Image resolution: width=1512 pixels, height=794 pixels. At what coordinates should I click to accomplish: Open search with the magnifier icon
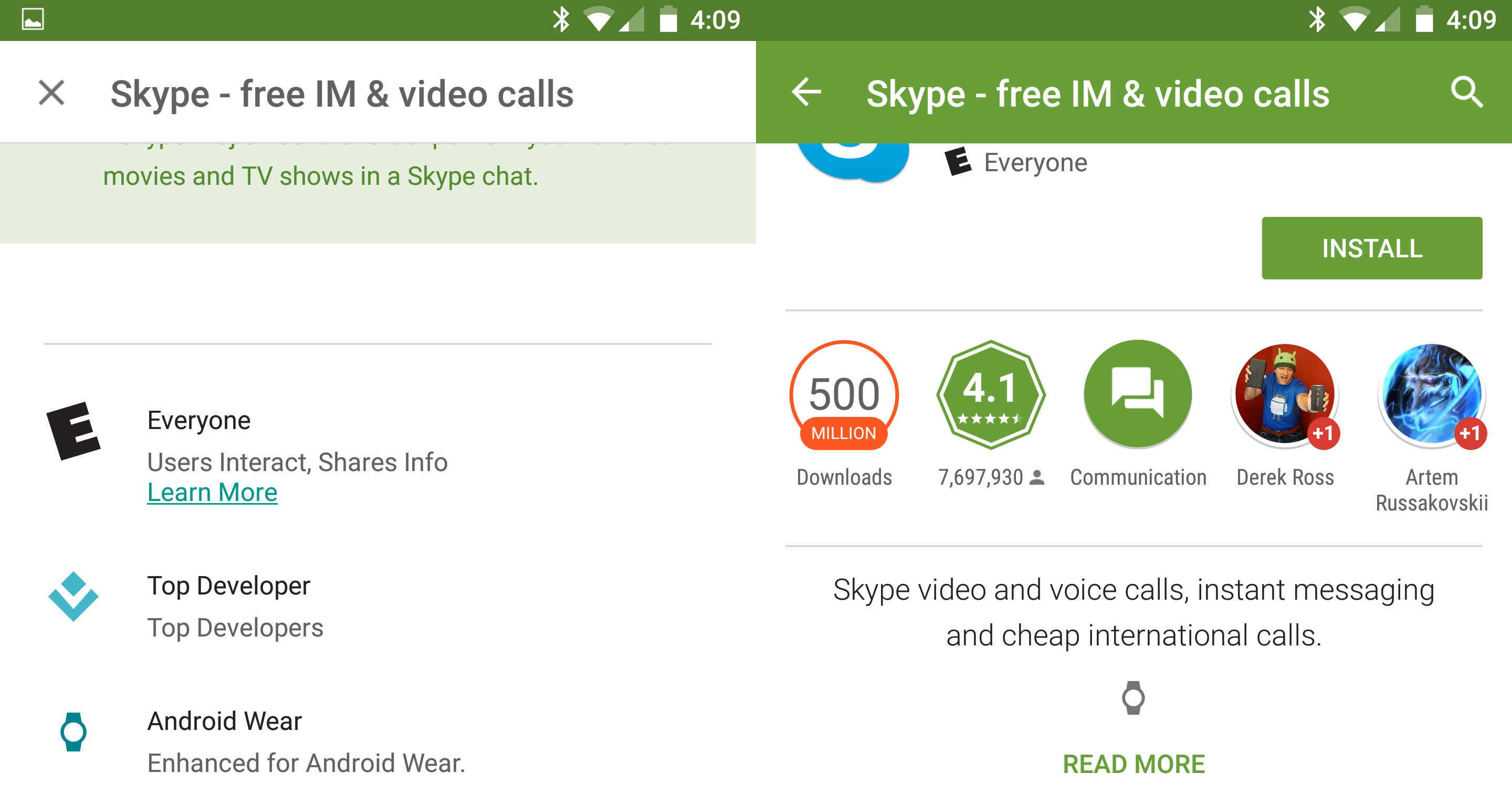pos(1466,92)
